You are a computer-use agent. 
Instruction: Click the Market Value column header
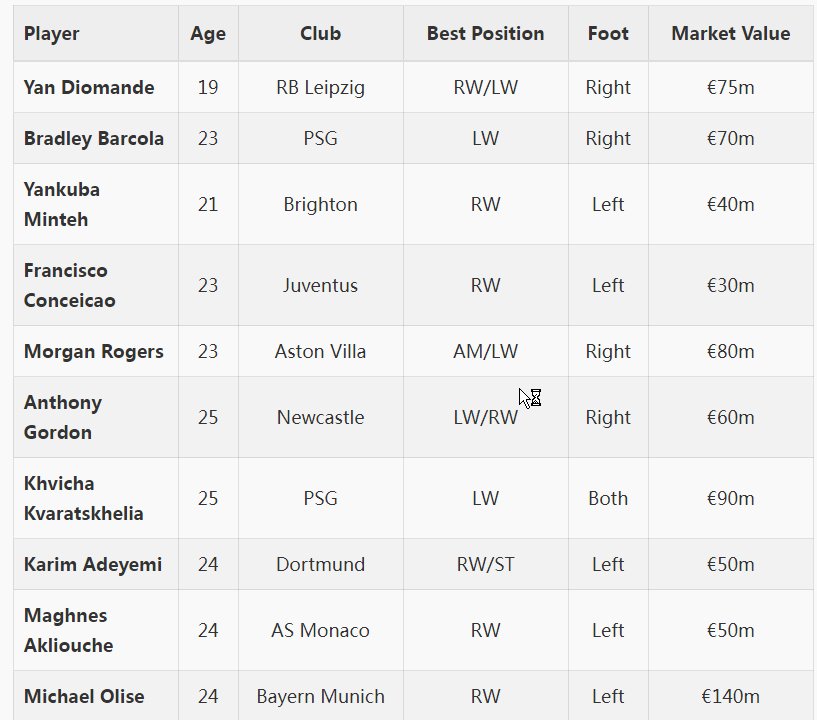pos(730,33)
